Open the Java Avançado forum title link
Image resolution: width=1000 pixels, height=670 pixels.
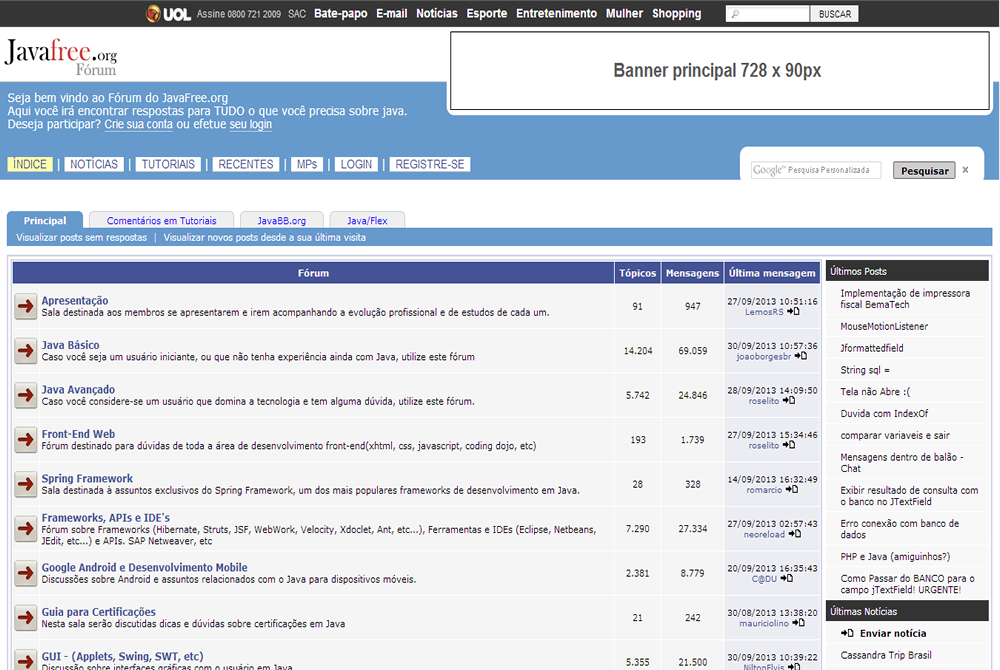click(78, 390)
